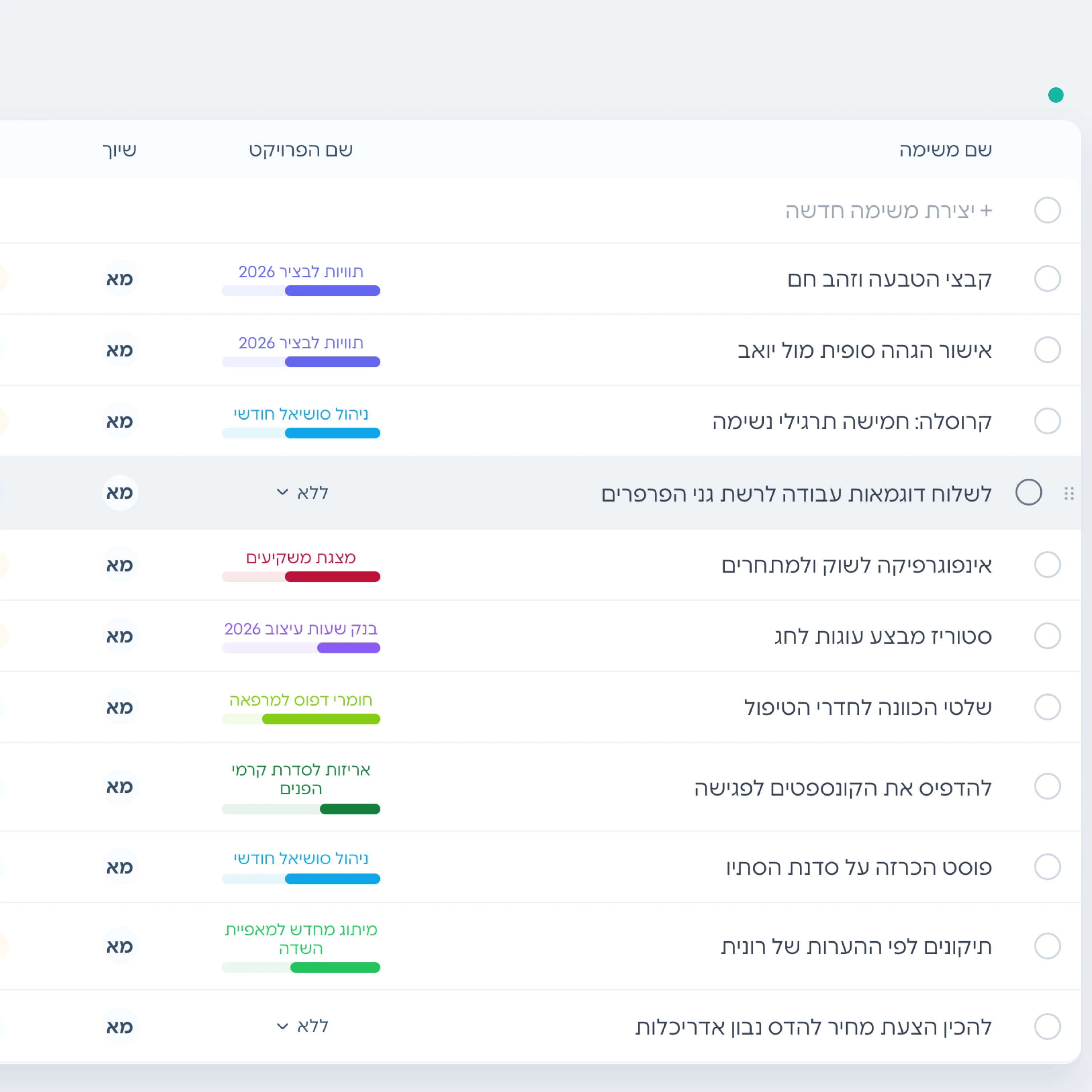Open project 'מצגת משקיעים' link

301,557
